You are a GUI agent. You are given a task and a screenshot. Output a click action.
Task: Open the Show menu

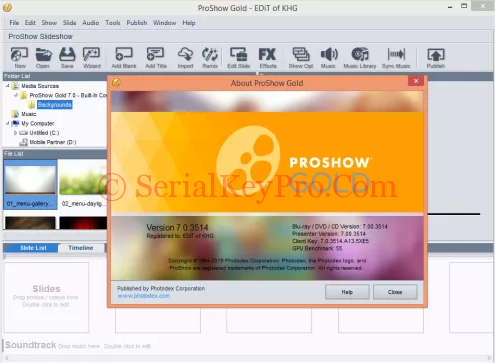tap(49, 23)
